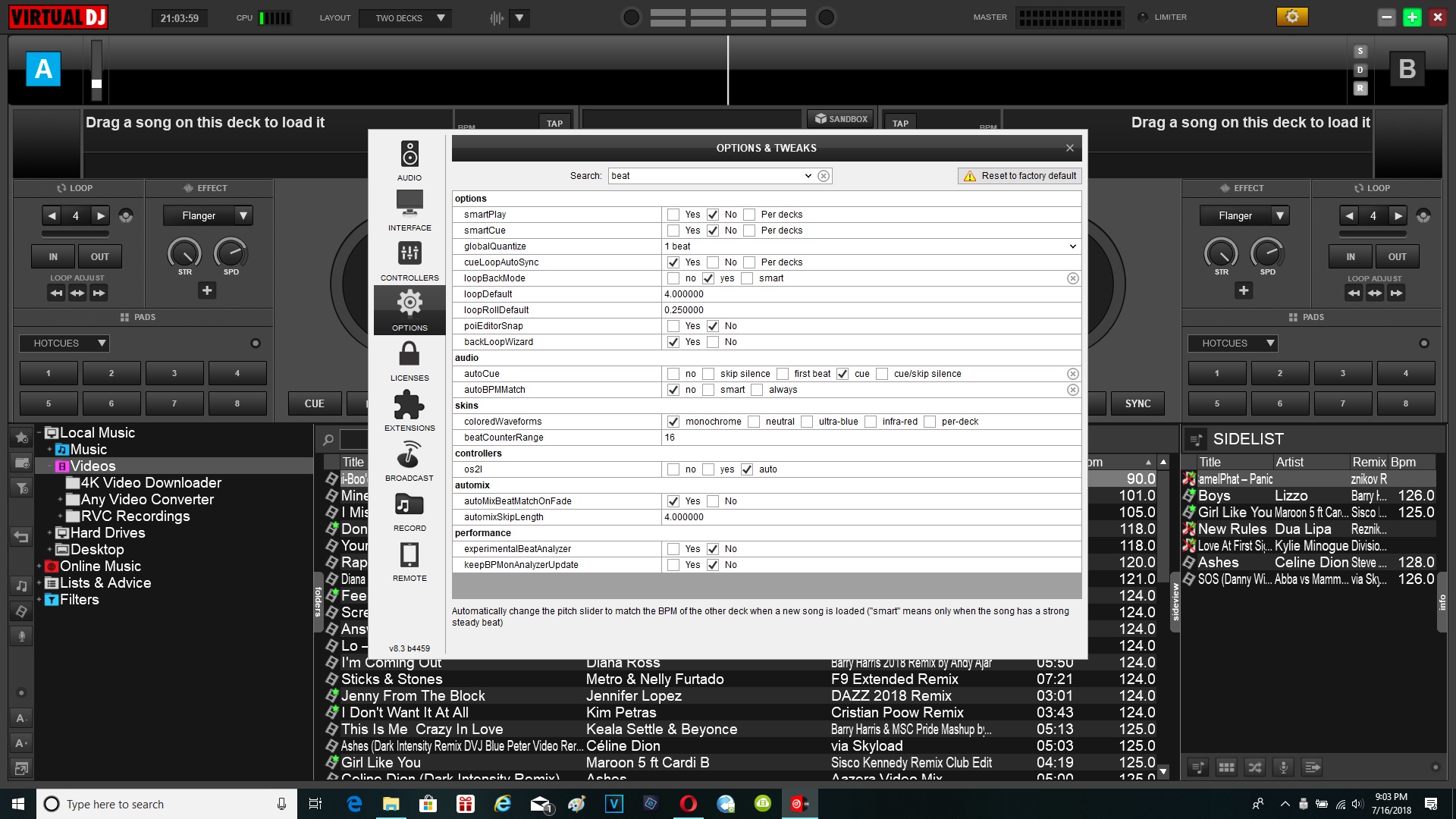The width and height of the screenshot is (1456, 819).
Task: Reset the autoCue setting to default
Action: pos(1072,374)
